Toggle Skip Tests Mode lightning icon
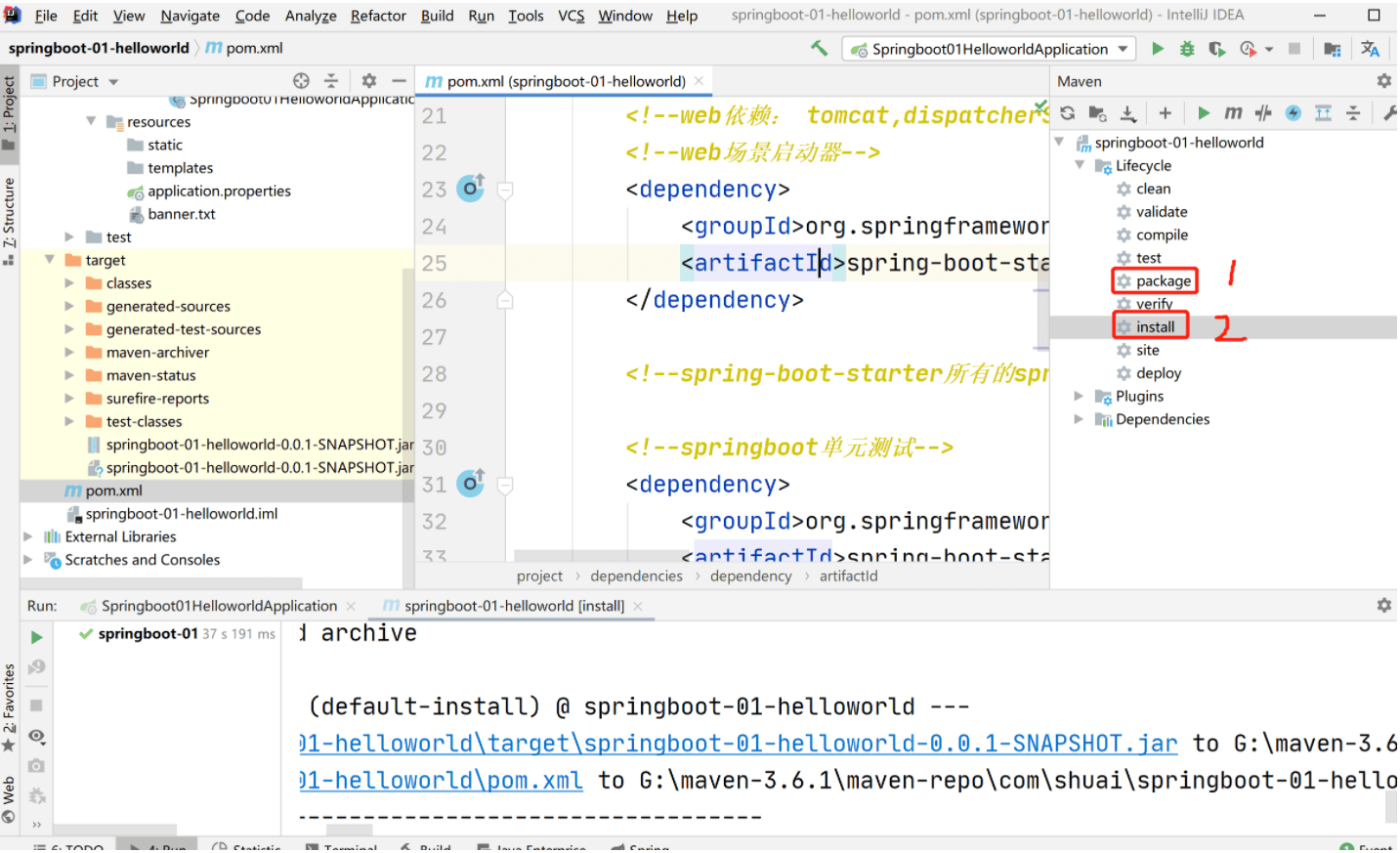This screenshot has width=1400, height=853. [x=1293, y=113]
